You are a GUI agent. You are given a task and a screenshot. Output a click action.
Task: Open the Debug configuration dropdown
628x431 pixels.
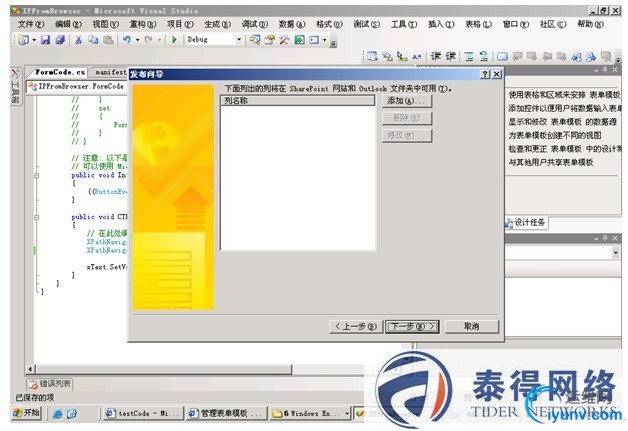239,39
